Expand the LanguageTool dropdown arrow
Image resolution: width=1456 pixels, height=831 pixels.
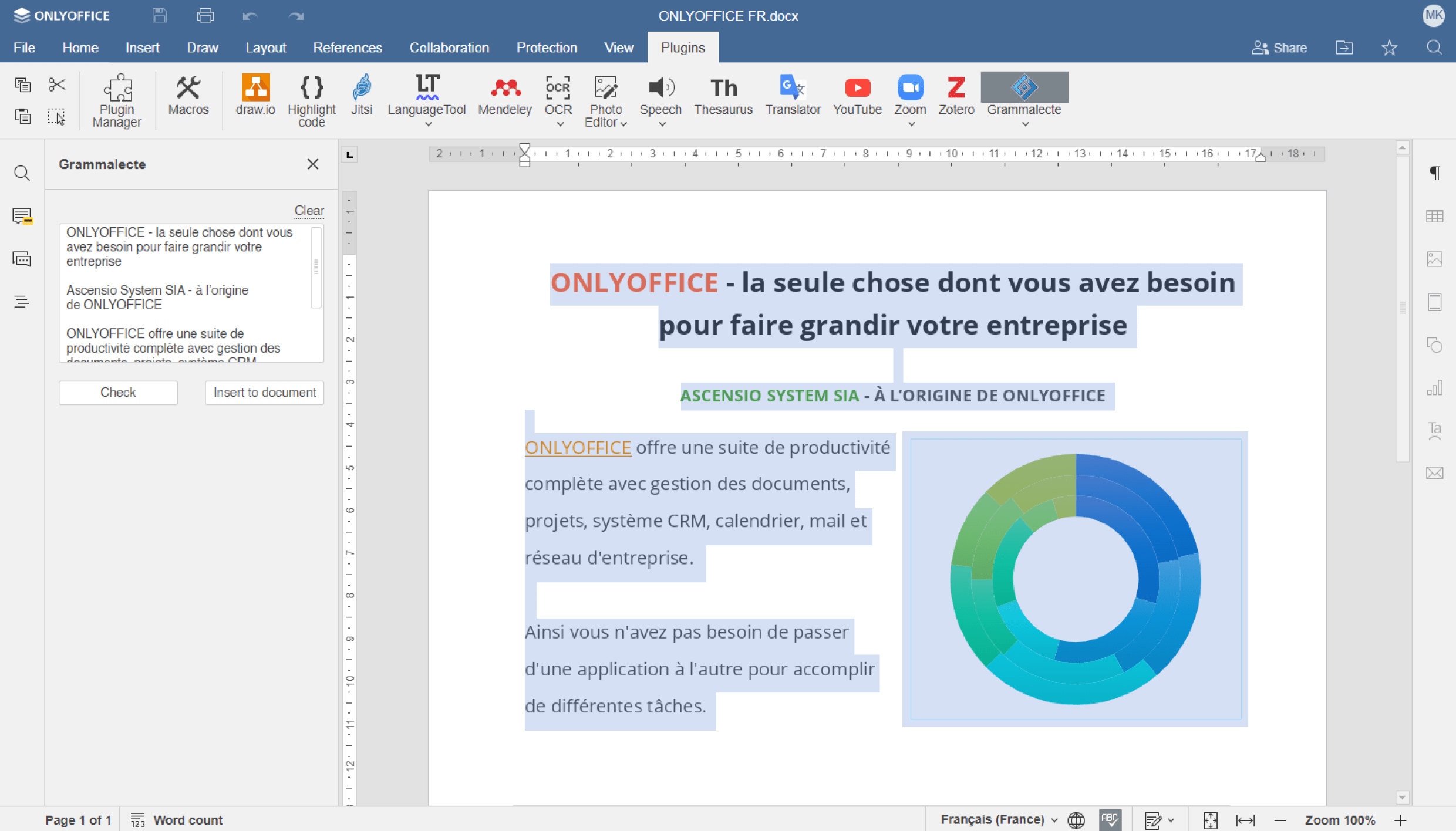pos(428,124)
